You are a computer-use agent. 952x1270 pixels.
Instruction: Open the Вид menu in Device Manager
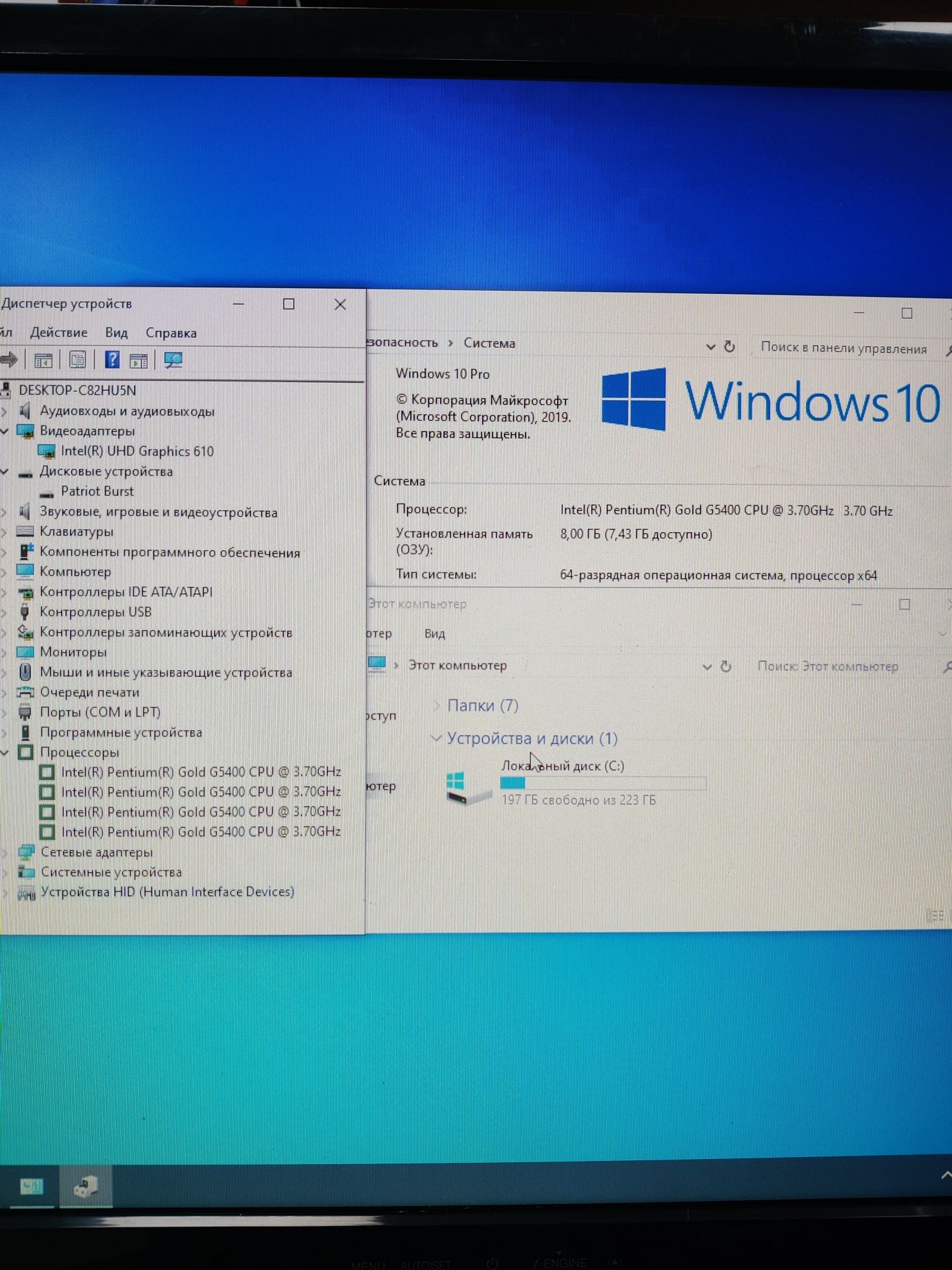[116, 332]
